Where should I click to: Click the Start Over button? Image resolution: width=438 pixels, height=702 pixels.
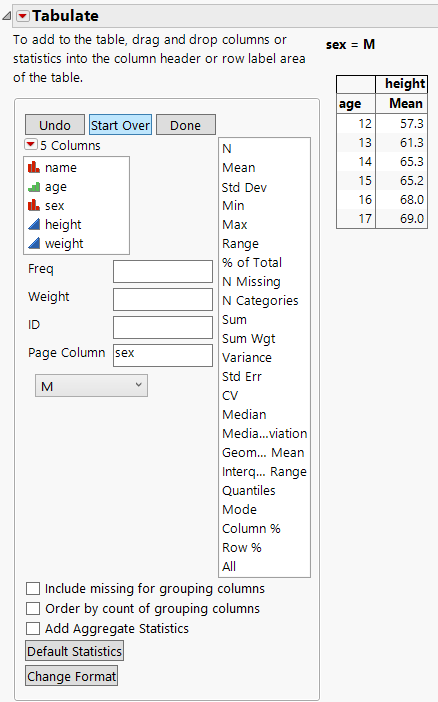tap(120, 125)
